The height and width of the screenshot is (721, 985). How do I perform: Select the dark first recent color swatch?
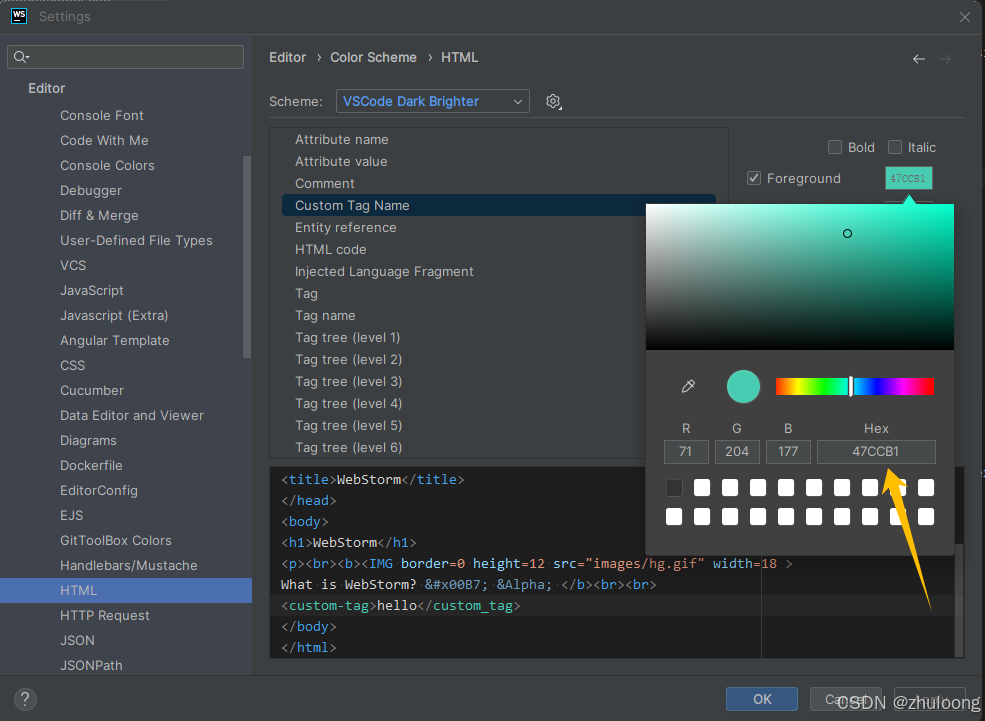[674, 487]
